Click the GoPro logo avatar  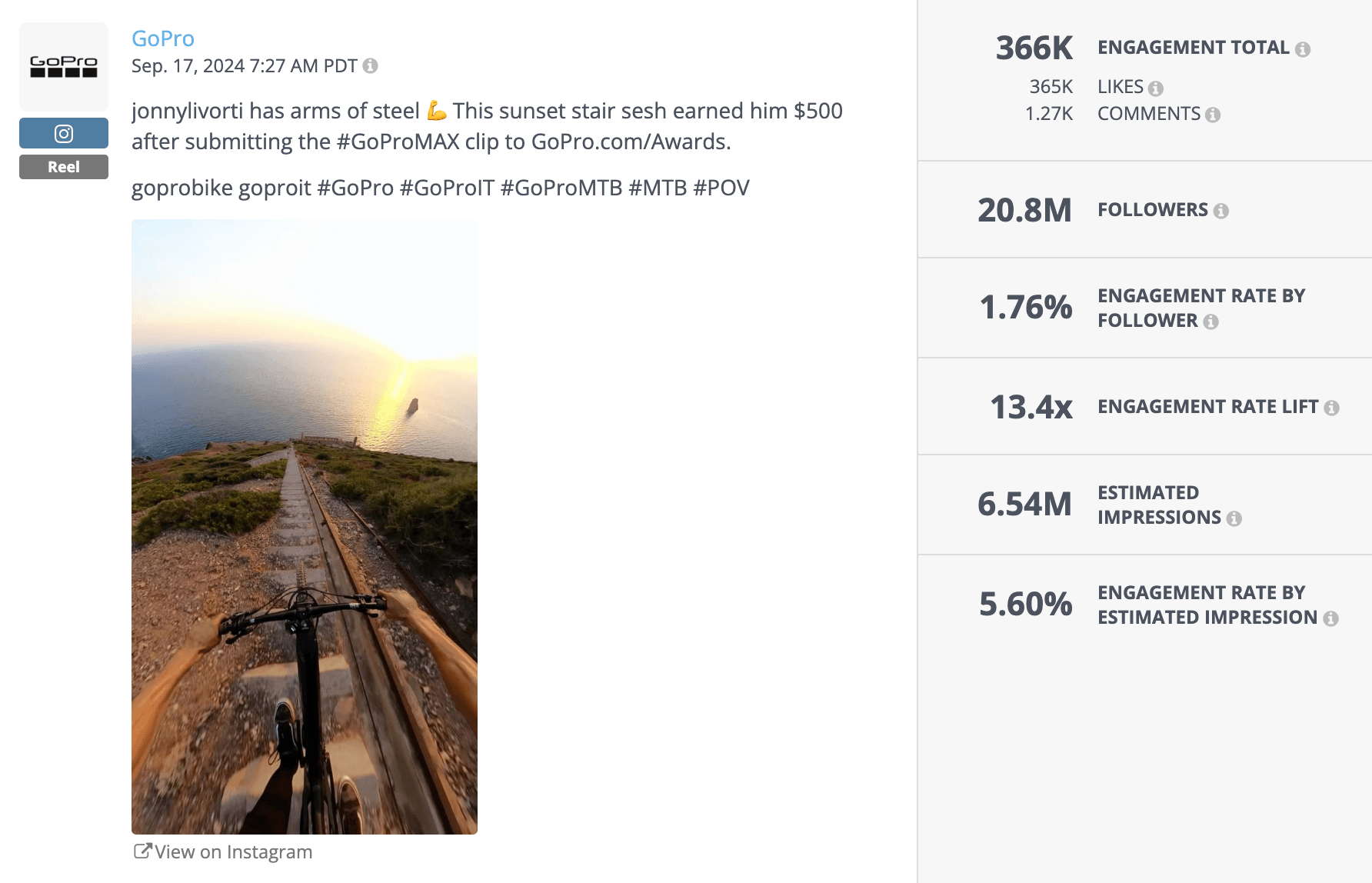tap(64, 66)
